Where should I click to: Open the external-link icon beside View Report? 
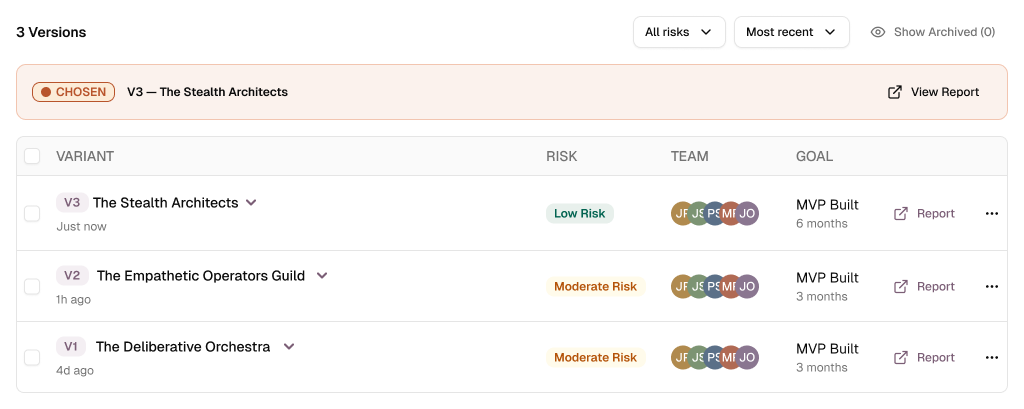click(895, 92)
